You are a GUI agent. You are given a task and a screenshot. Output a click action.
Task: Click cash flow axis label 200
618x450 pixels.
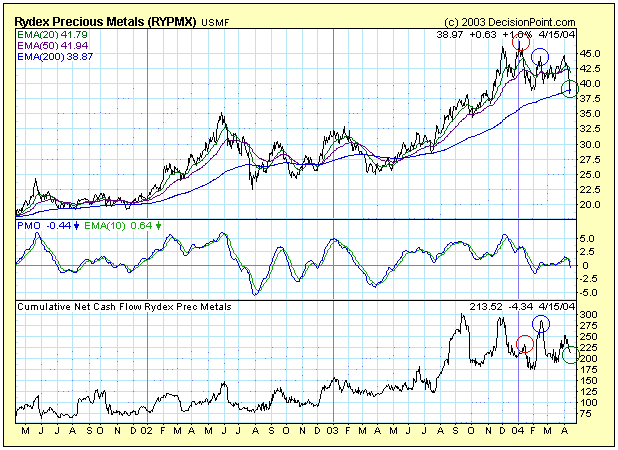[588, 359]
